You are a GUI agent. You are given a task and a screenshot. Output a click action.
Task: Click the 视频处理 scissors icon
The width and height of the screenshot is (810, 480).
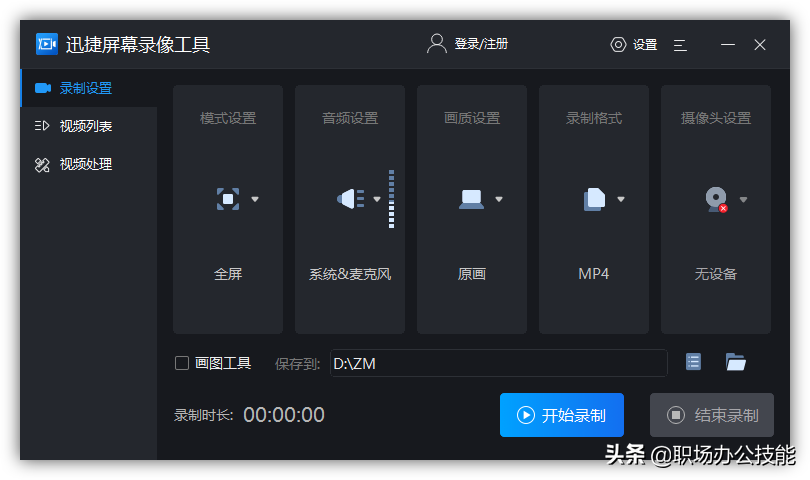click(42, 164)
